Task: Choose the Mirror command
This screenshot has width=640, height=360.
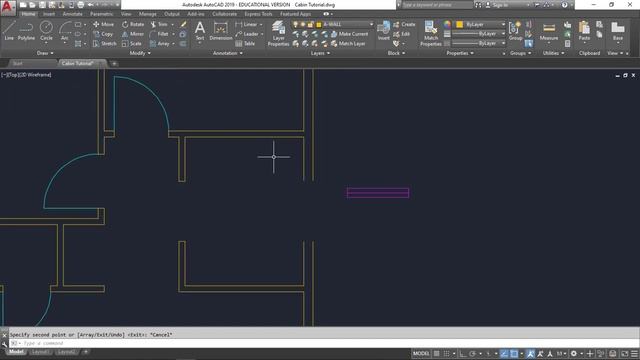Action: [x=133, y=34]
